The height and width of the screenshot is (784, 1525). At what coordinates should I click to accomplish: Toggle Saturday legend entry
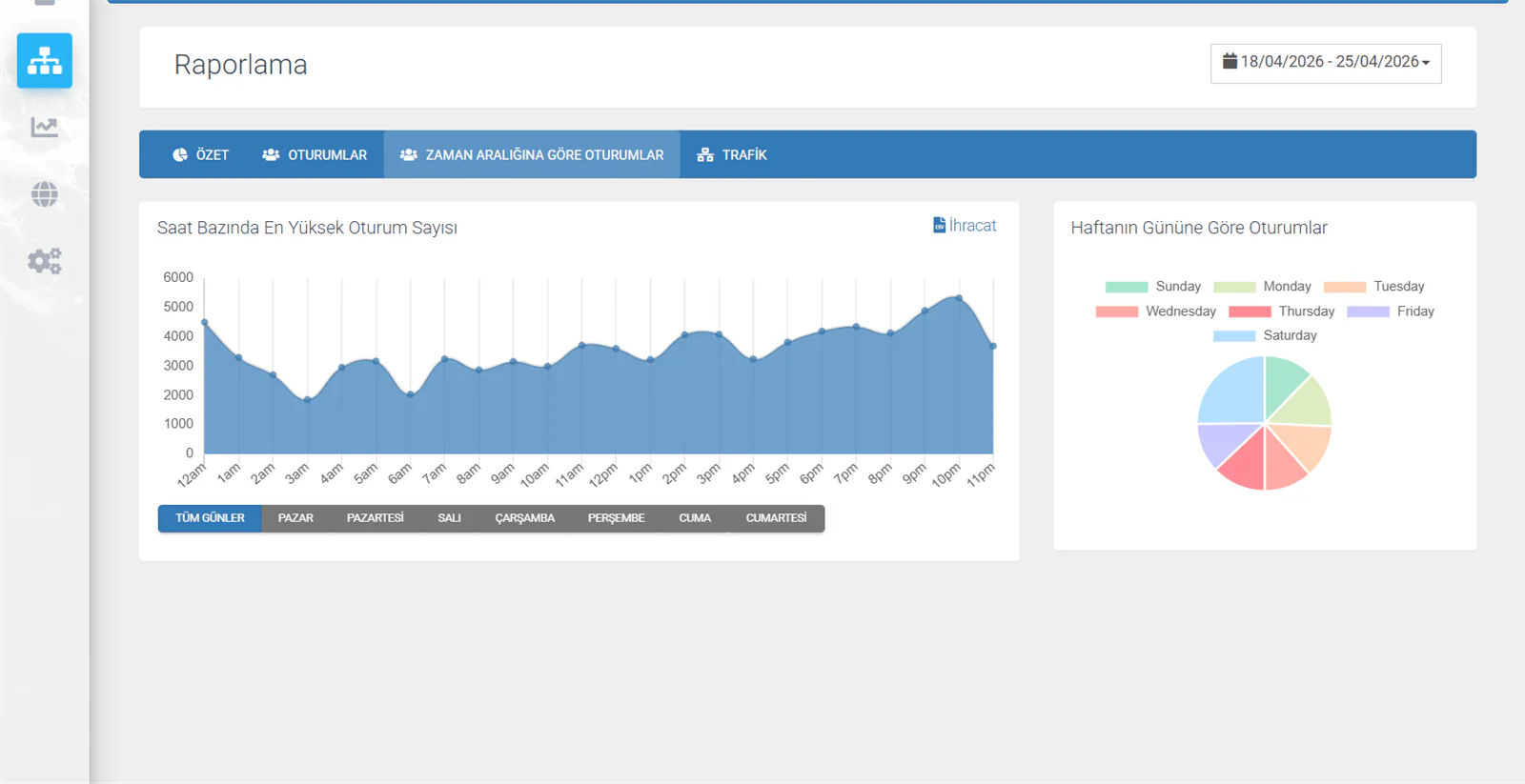click(1265, 335)
